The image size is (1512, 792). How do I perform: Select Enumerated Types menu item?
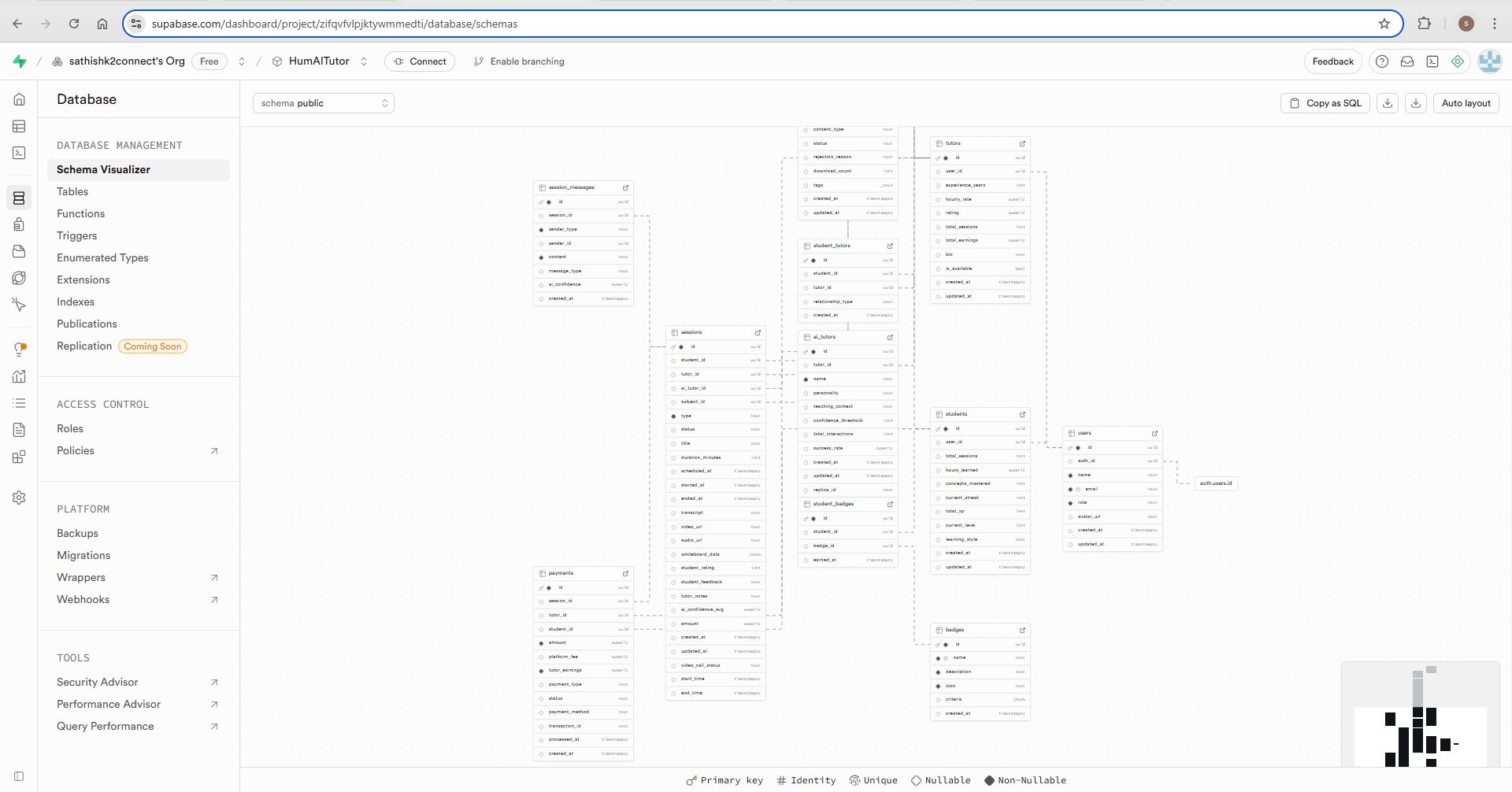(x=102, y=257)
